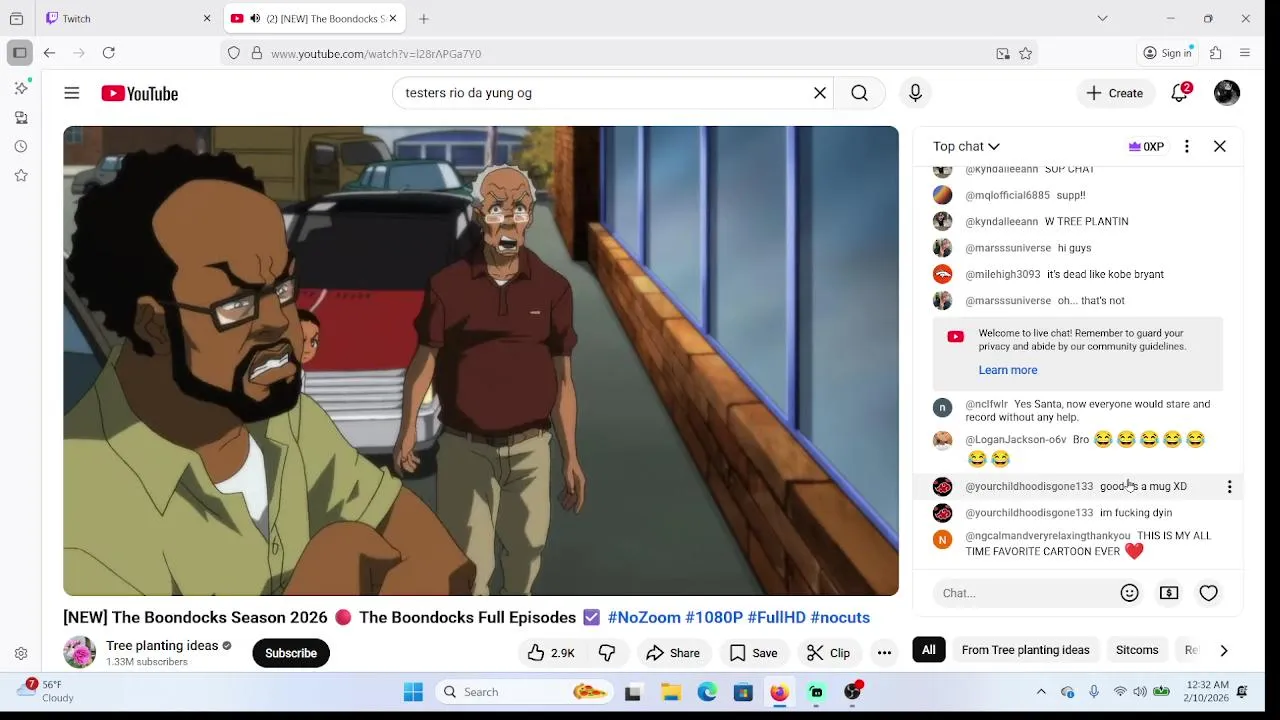Start voice search with microphone icon
Screen dimensions: 1280x720
915,93
